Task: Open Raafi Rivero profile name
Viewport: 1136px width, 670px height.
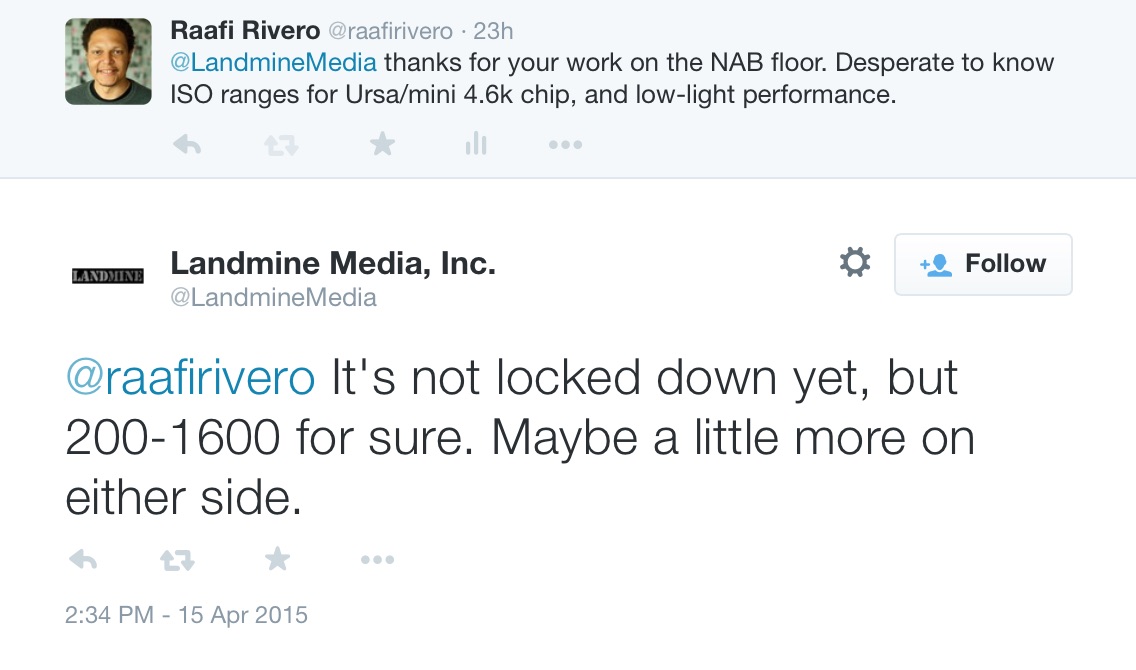Action: pyautogui.click(x=245, y=30)
